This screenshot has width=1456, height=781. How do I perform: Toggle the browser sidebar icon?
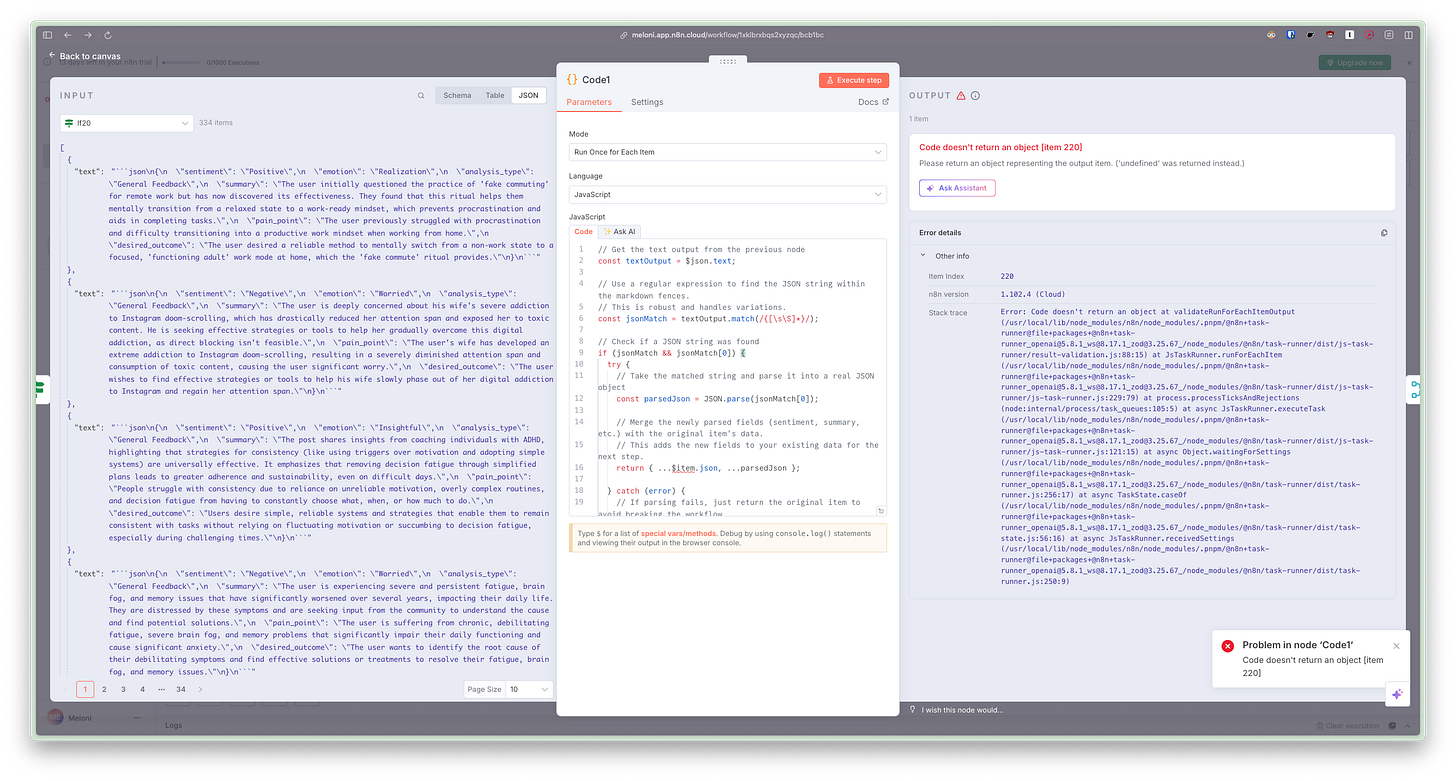[x=47, y=35]
